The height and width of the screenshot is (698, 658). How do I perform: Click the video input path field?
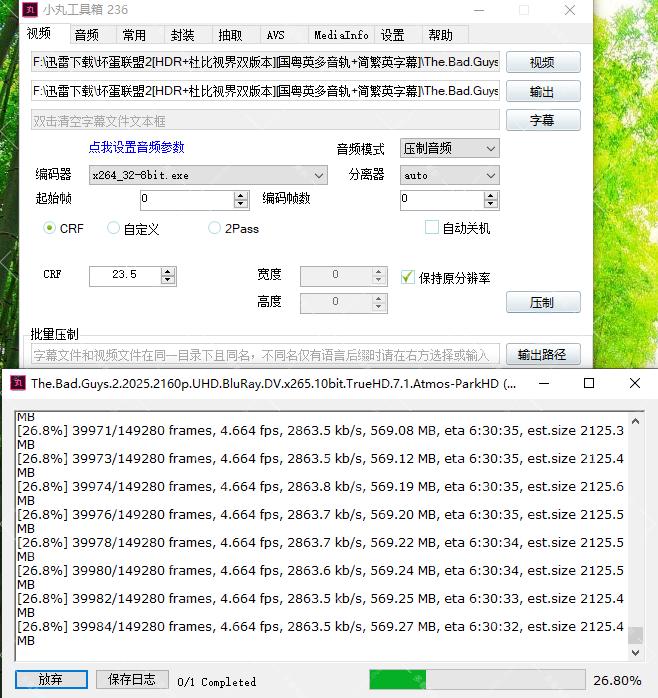(265, 62)
